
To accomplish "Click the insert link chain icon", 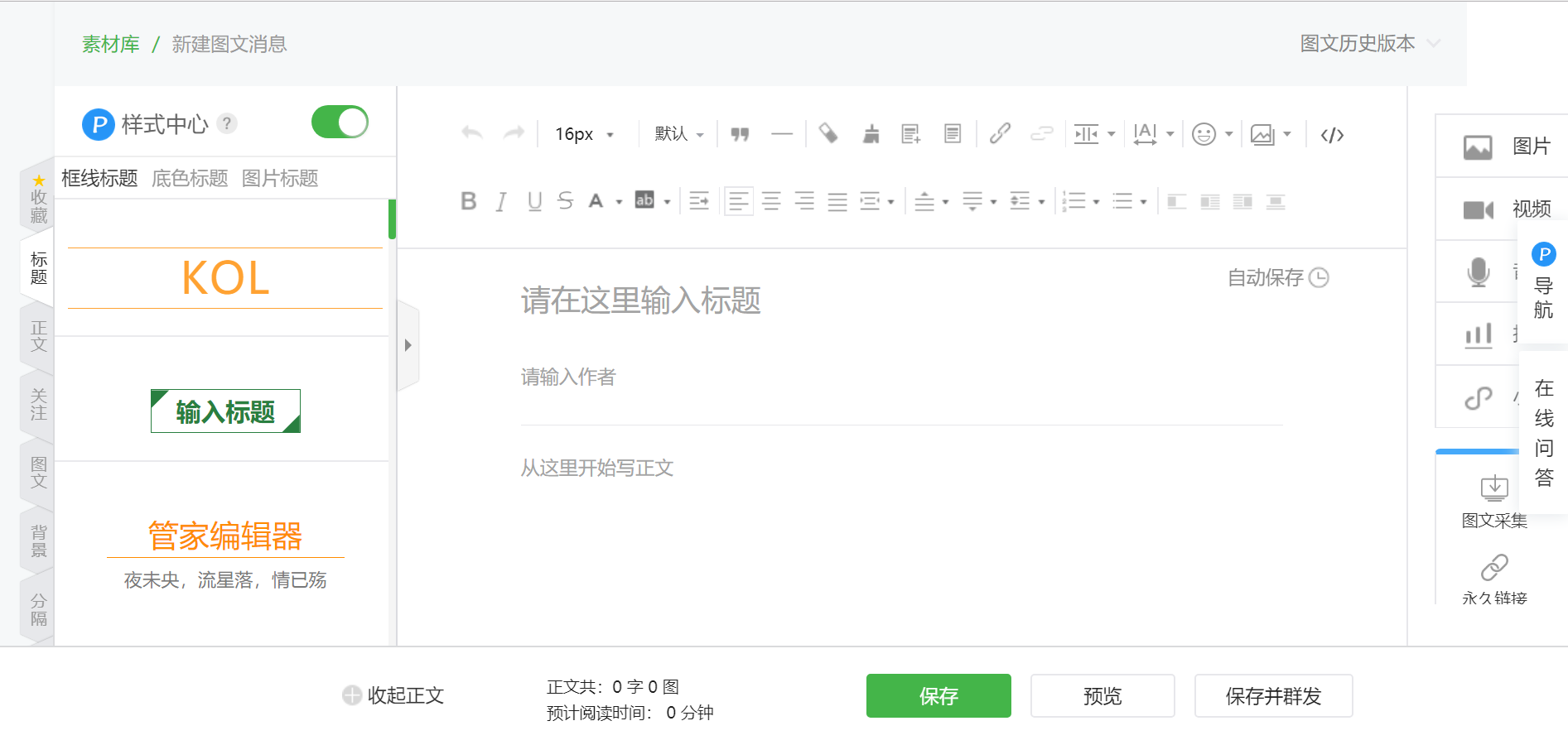I will [x=1000, y=133].
